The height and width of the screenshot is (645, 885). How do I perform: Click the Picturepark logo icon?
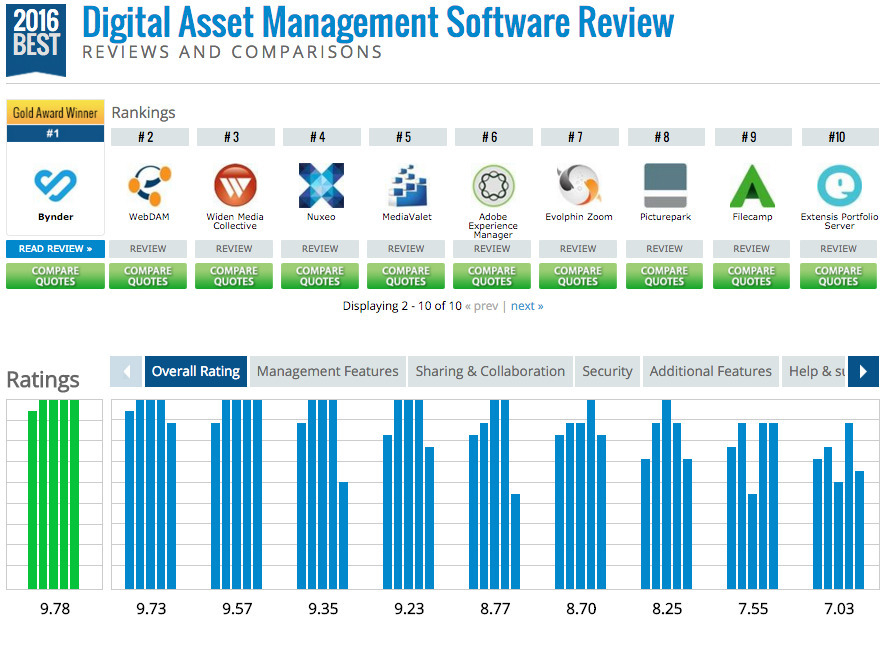(x=665, y=185)
